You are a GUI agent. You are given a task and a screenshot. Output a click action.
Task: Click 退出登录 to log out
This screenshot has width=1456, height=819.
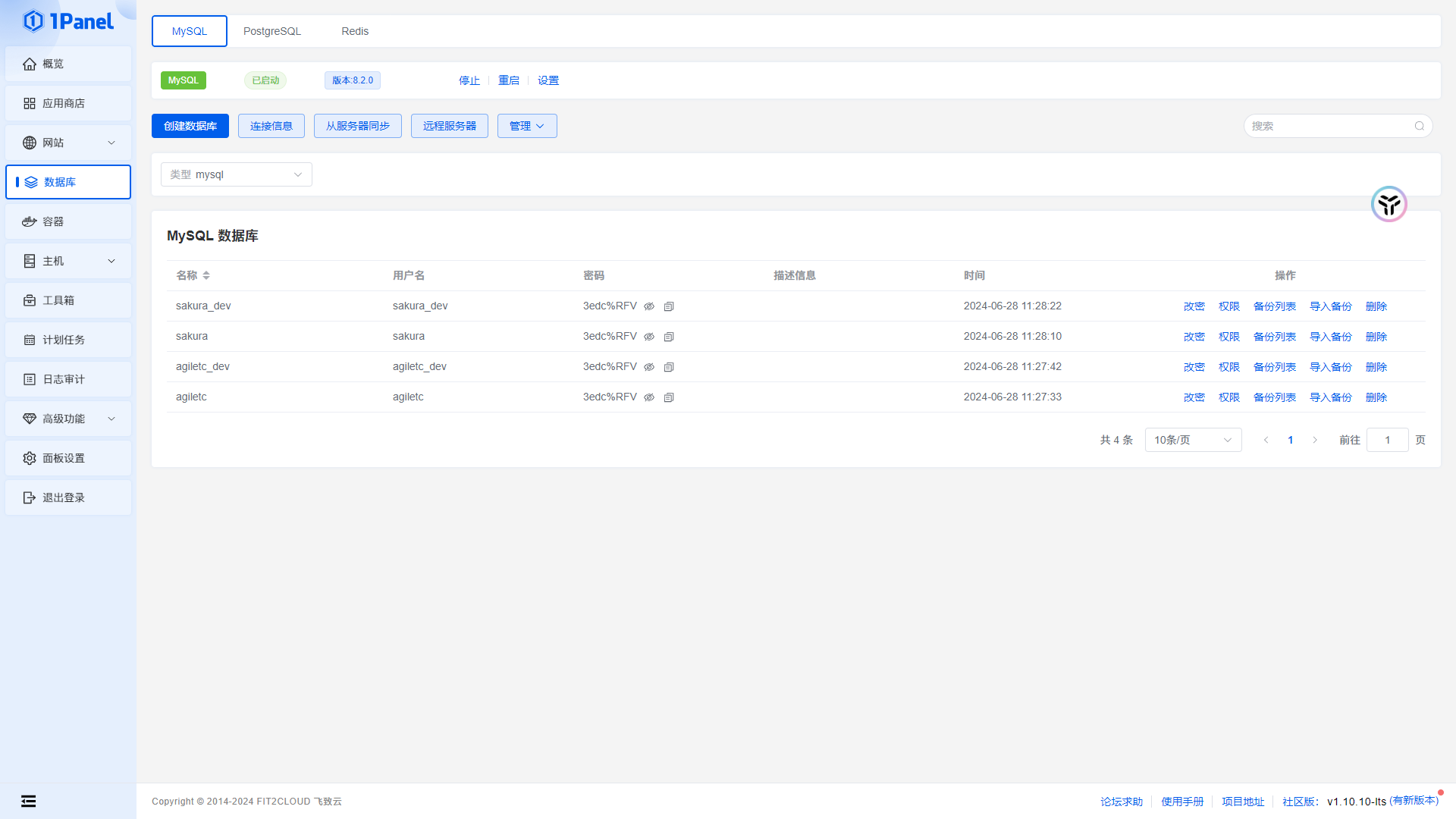[x=68, y=497]
